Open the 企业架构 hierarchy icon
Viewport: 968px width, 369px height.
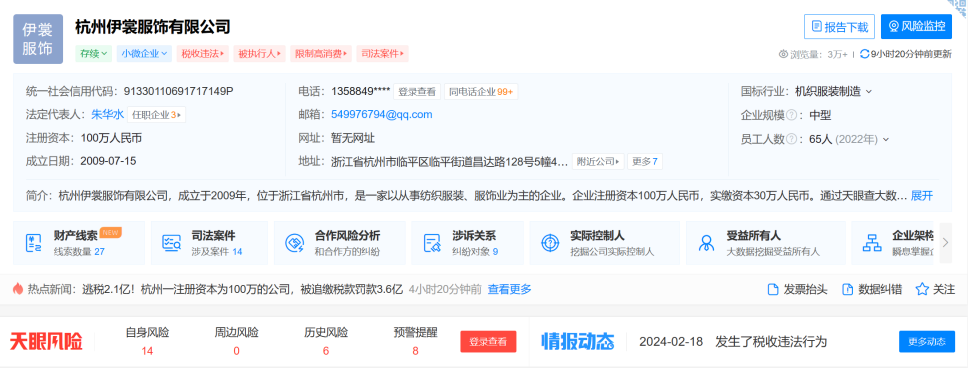pyautogui.click(x=871, y=243)
